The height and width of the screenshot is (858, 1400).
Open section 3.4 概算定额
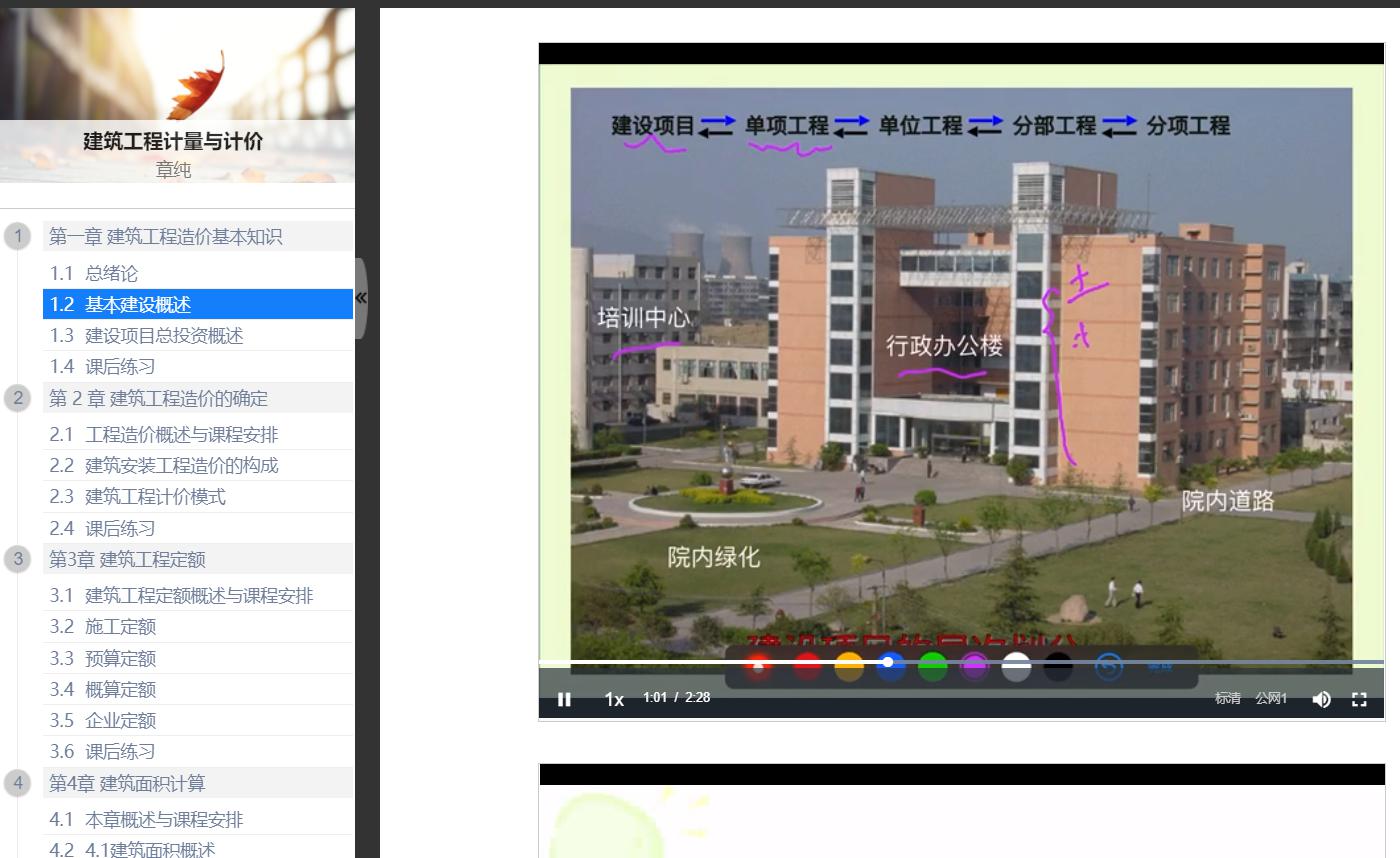[x=198, y=689]
